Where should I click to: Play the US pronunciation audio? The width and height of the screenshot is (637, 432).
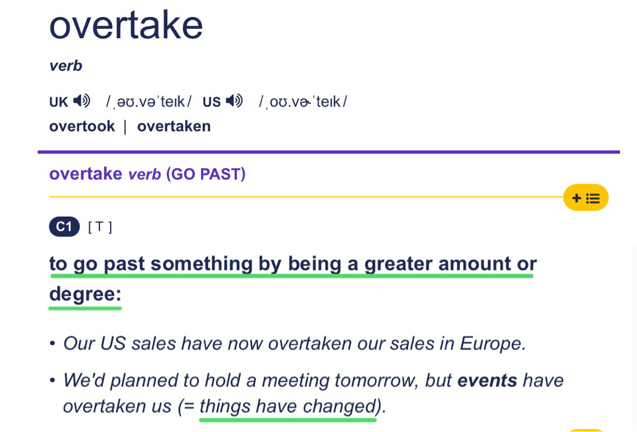pyautogui.click(x=234, y=101)
